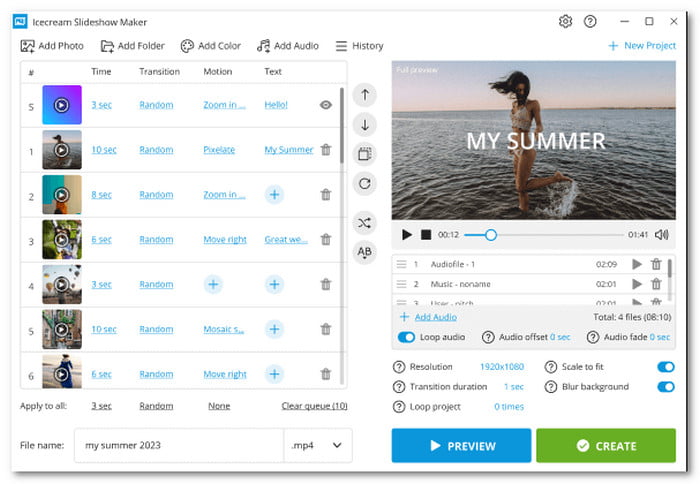Delete the Great we... slide with trash icon
This screenshot has height=484, width=700.
326,240
